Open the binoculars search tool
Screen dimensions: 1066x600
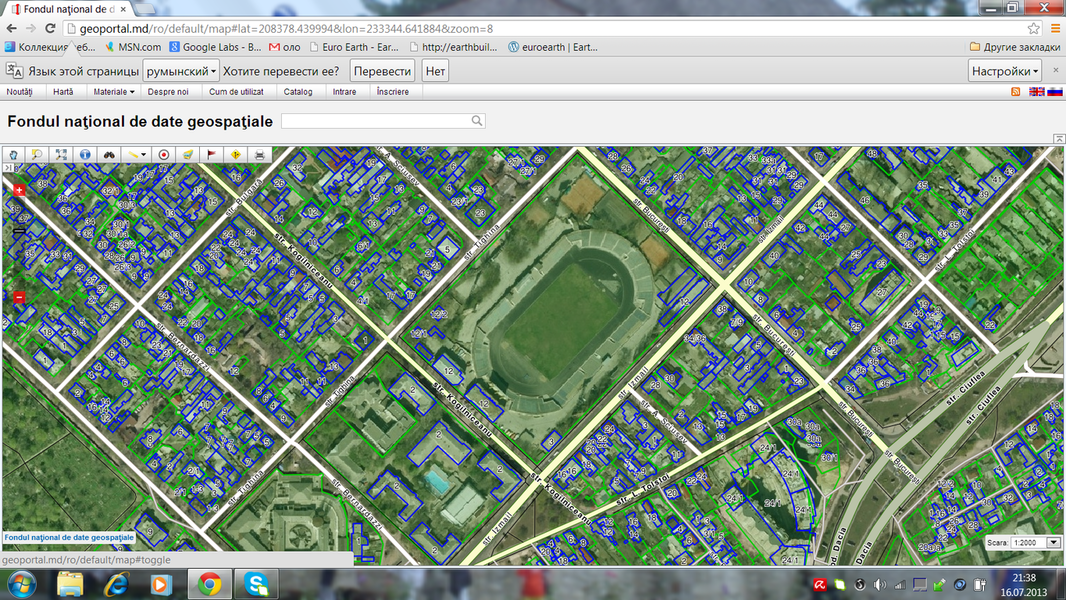(110, 155)
